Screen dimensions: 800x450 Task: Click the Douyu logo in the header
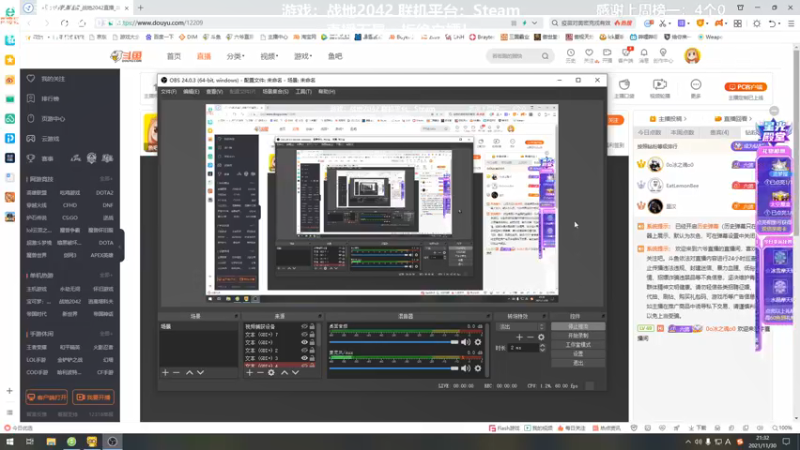pyautogui.click(x=126, y=56)
